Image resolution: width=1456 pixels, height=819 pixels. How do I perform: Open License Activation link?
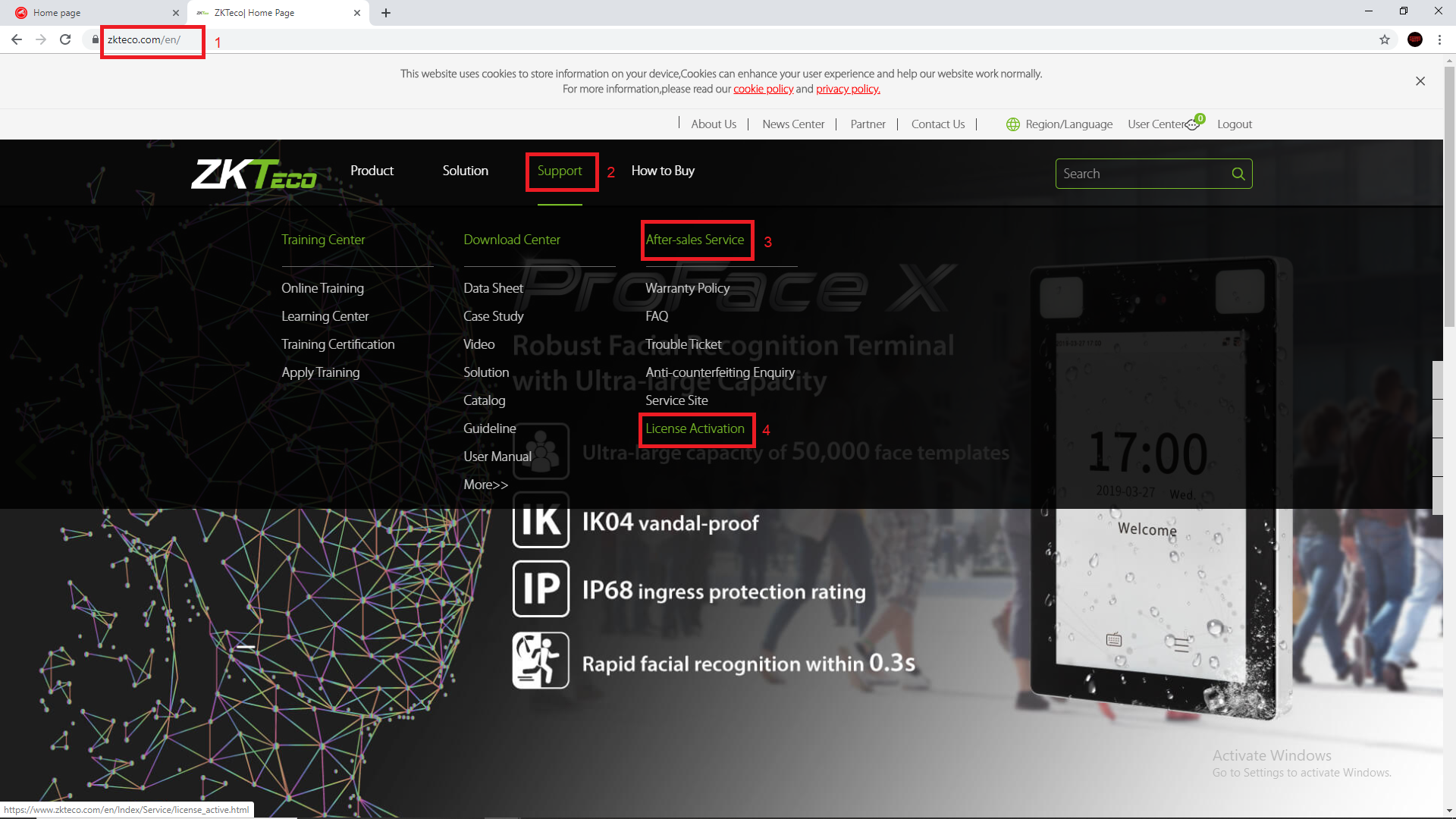[695, 428]
